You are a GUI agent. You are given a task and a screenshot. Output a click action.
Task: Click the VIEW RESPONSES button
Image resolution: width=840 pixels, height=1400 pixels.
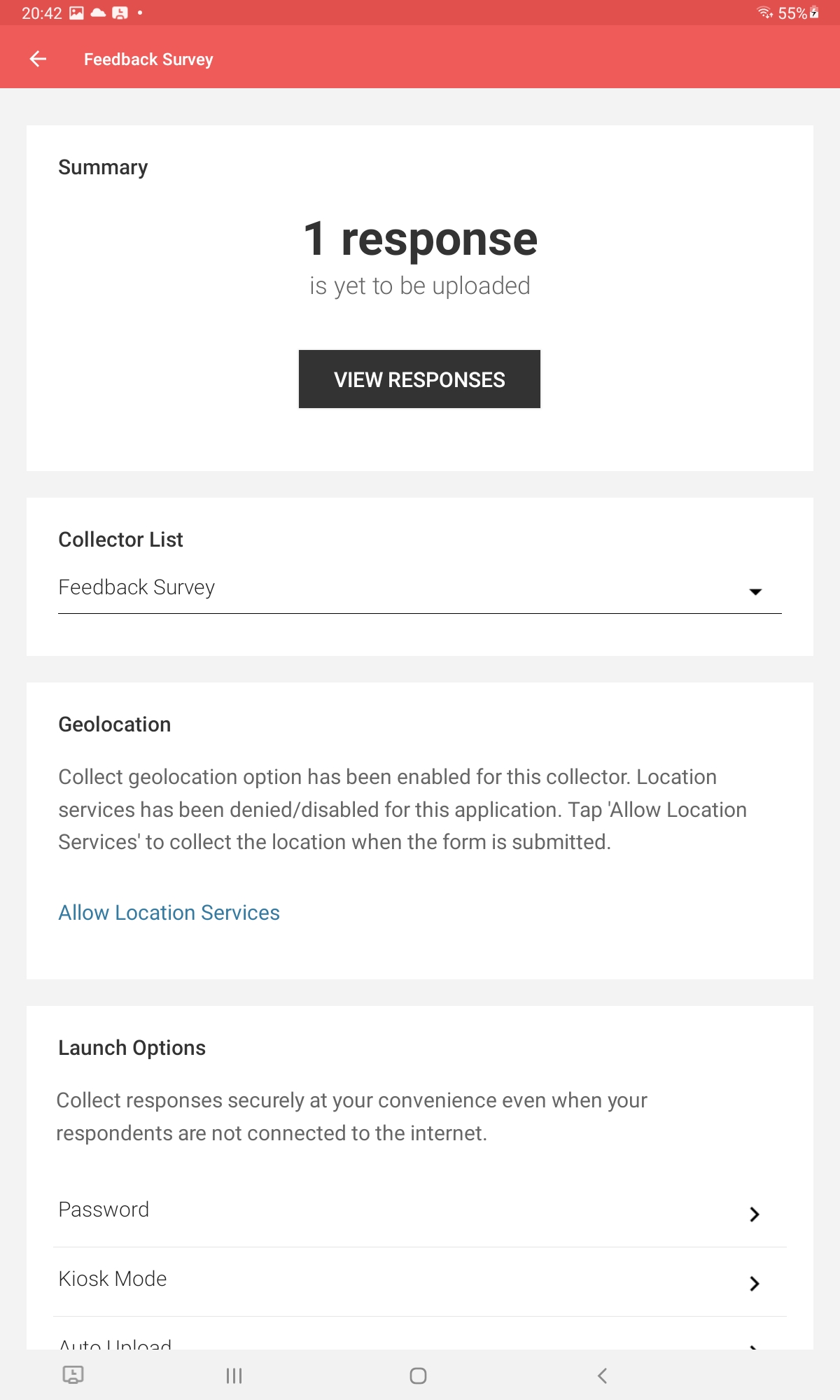(419, 379)
